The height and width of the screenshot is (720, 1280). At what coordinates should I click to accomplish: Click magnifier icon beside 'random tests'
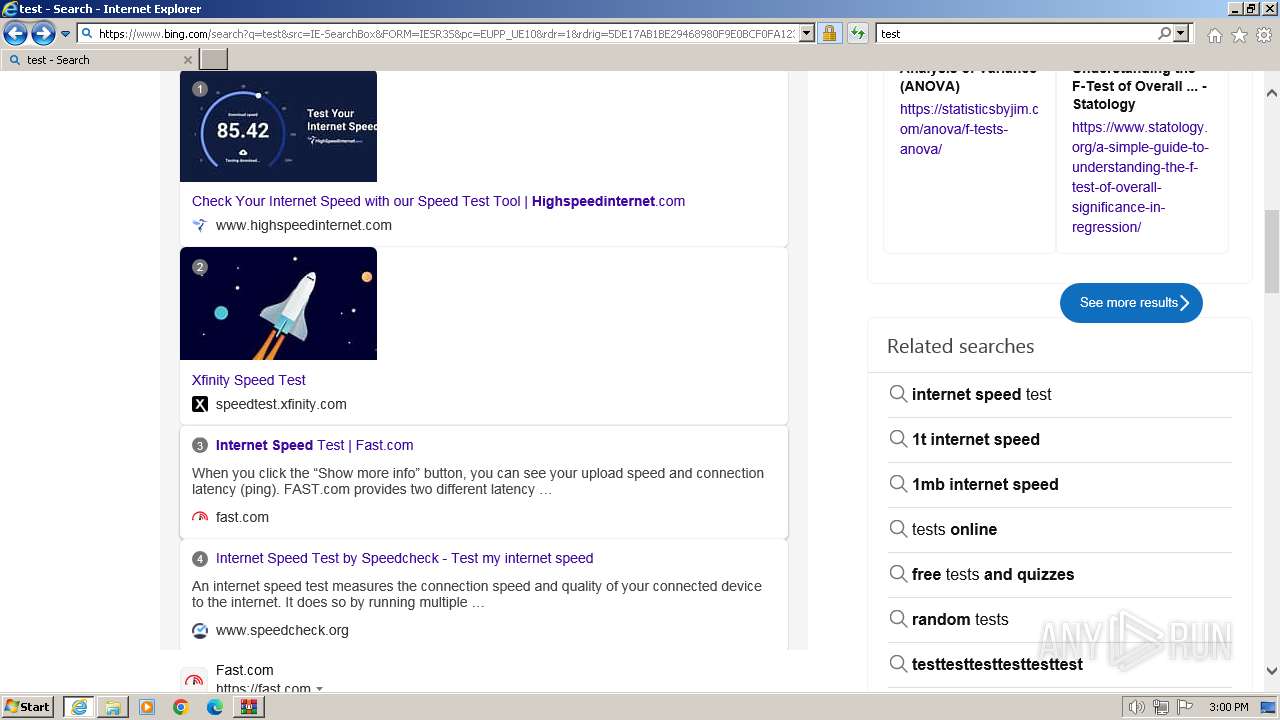[898, 618]
